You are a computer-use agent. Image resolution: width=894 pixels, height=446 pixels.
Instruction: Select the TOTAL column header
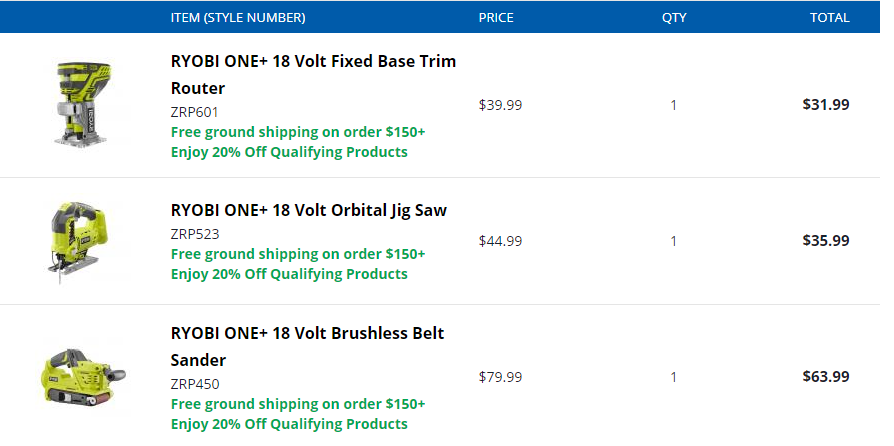[830, 18]
